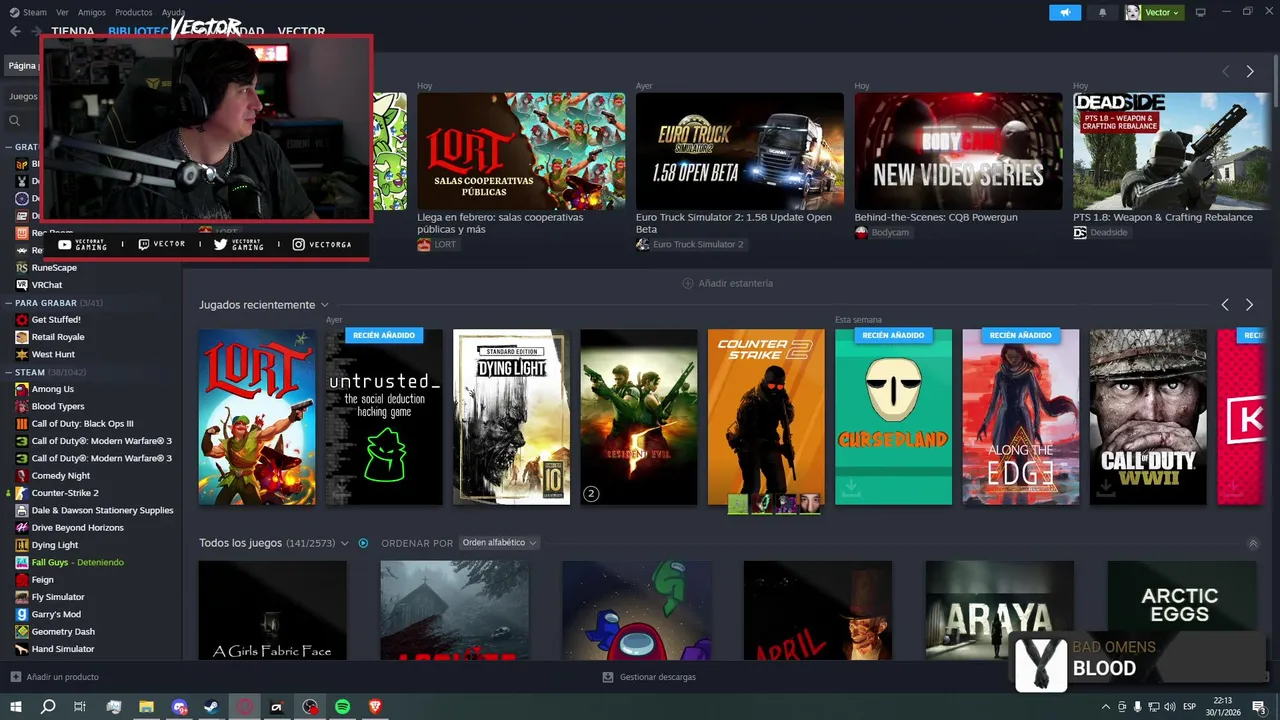Open the Ayuda menu
The width and height of the screenshot is (1280, 720).
click(173, 12)
